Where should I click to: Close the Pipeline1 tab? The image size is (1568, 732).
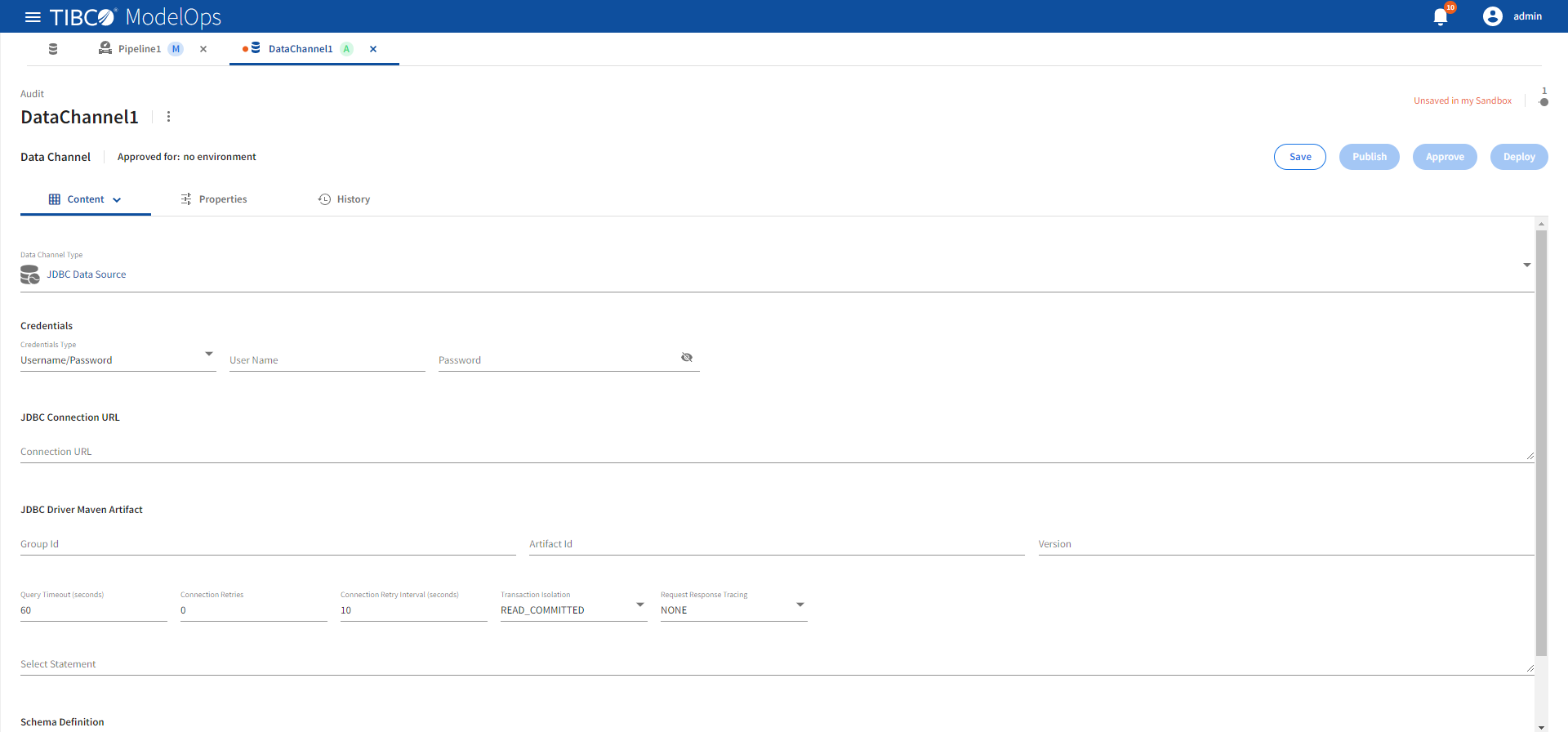tap(203, 49)
